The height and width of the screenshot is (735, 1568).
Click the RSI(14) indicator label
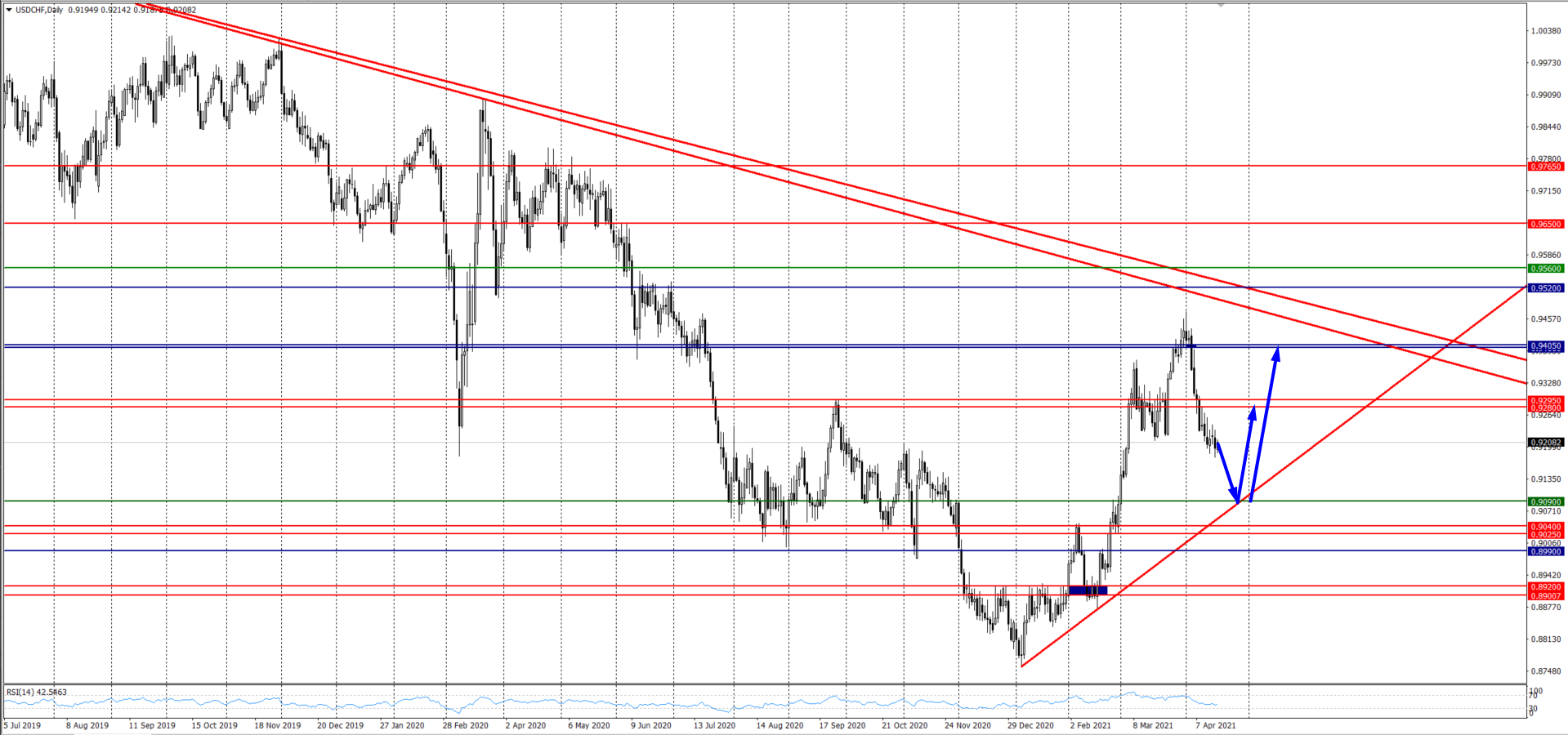point(37,693)
